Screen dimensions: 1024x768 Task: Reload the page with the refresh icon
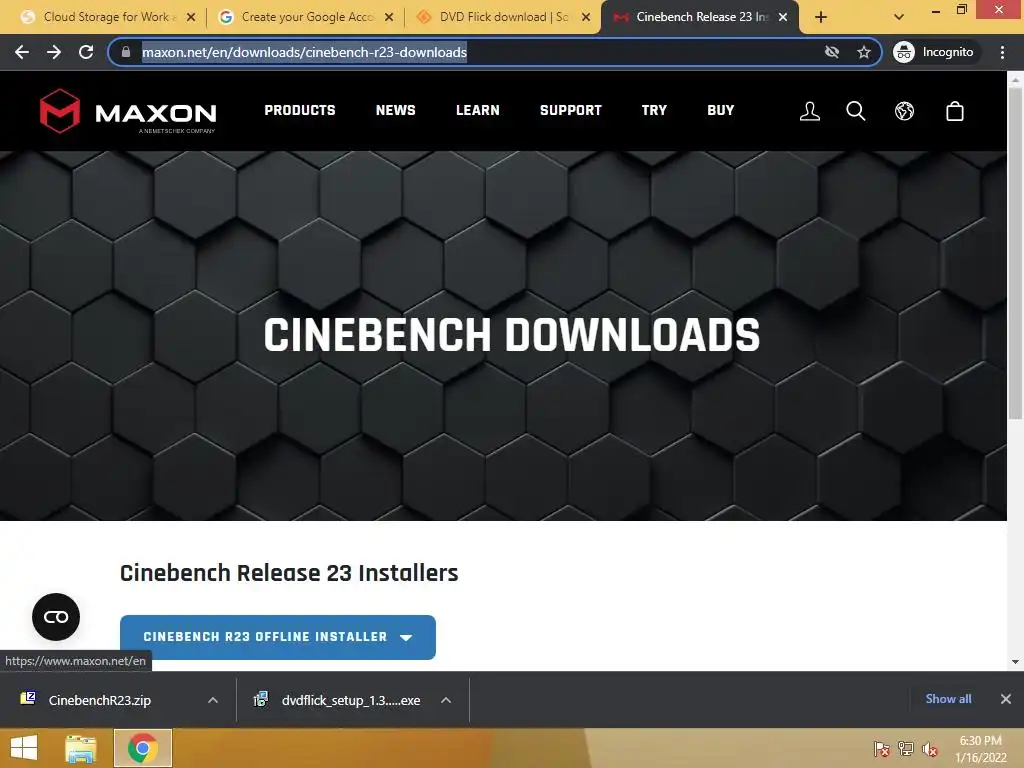[x=86, y=52]
